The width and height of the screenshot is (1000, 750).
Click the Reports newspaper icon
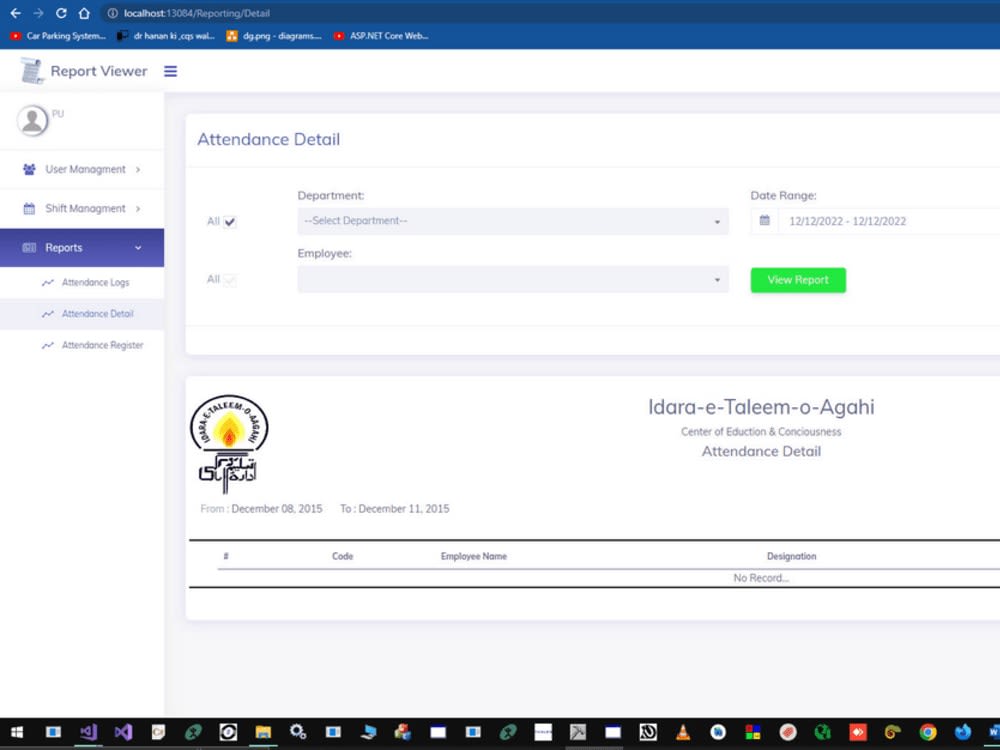coord(29,247)
